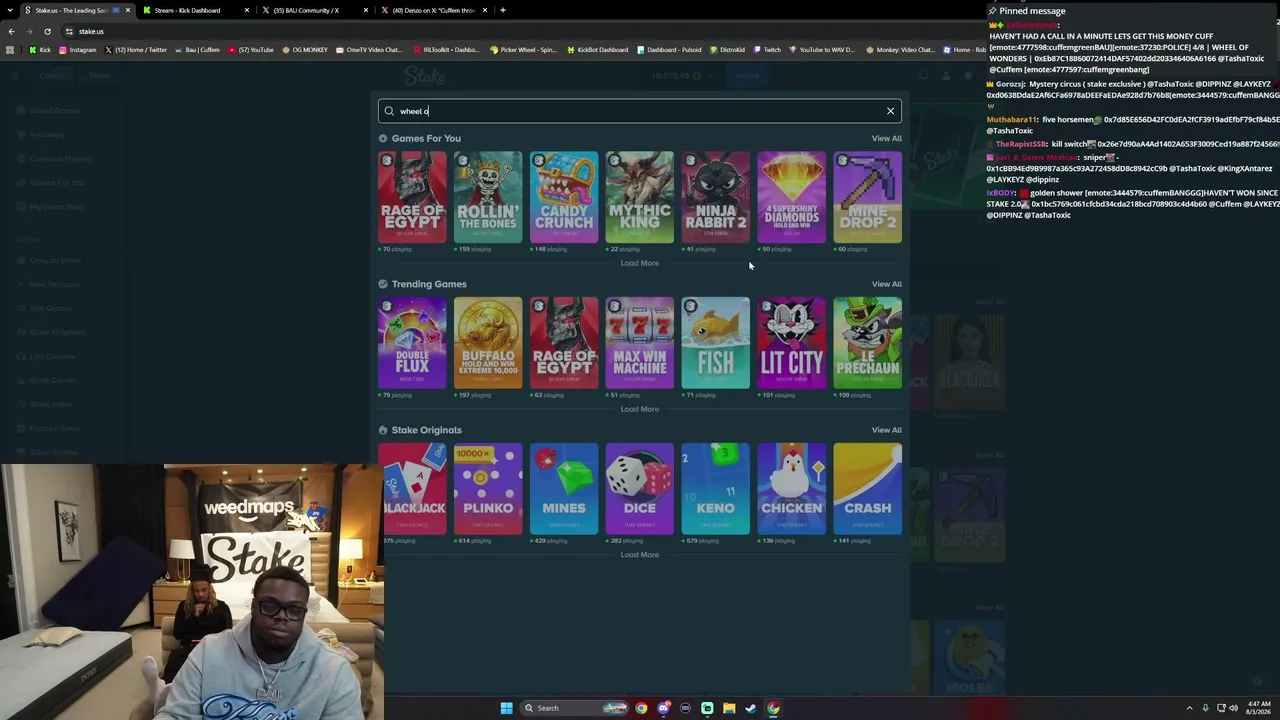Open the YouTube bookmark
This screenshot has width=1280, height=720.
[x=251, y=49]
